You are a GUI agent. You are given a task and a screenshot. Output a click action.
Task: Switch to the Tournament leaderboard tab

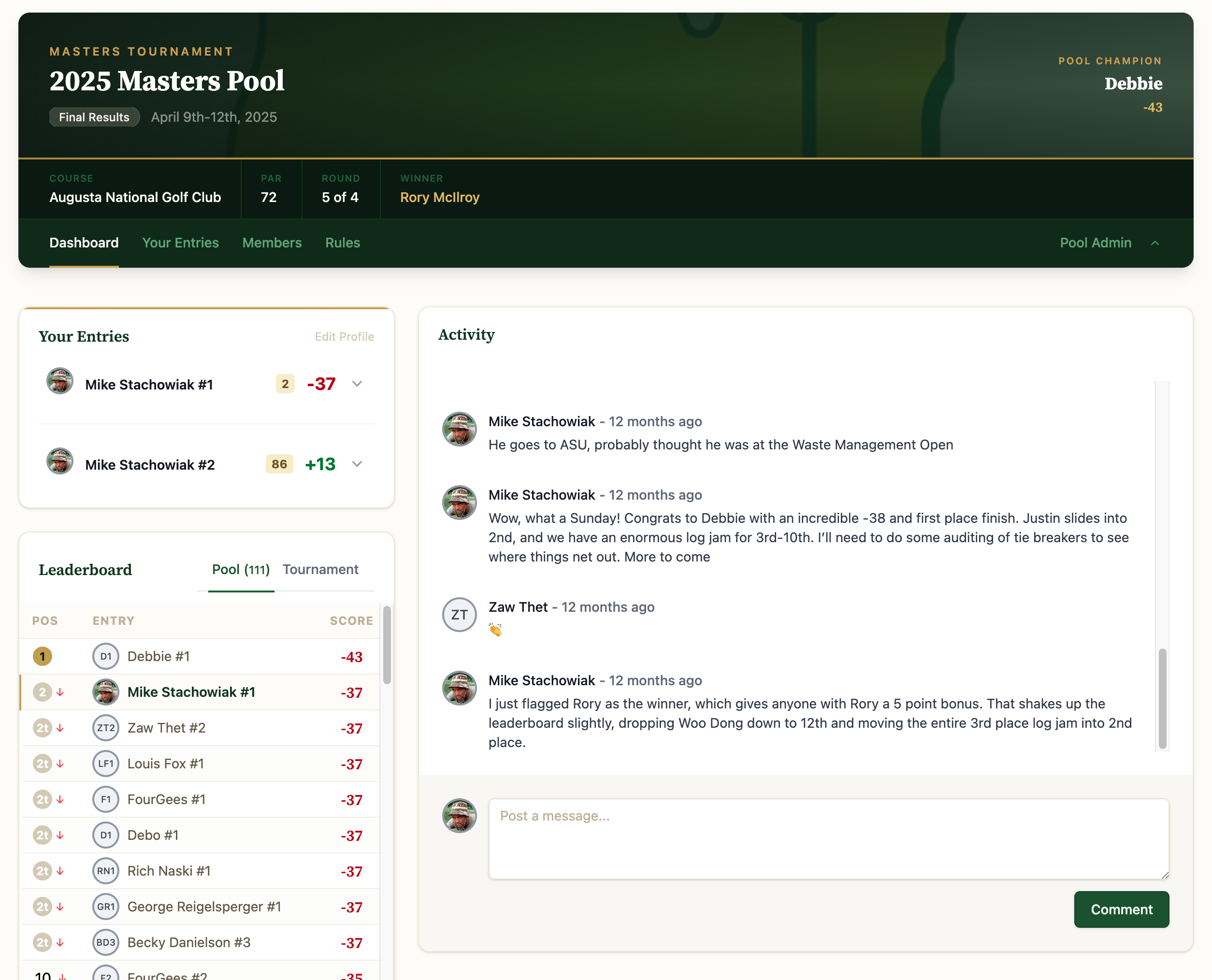[321, 570]
